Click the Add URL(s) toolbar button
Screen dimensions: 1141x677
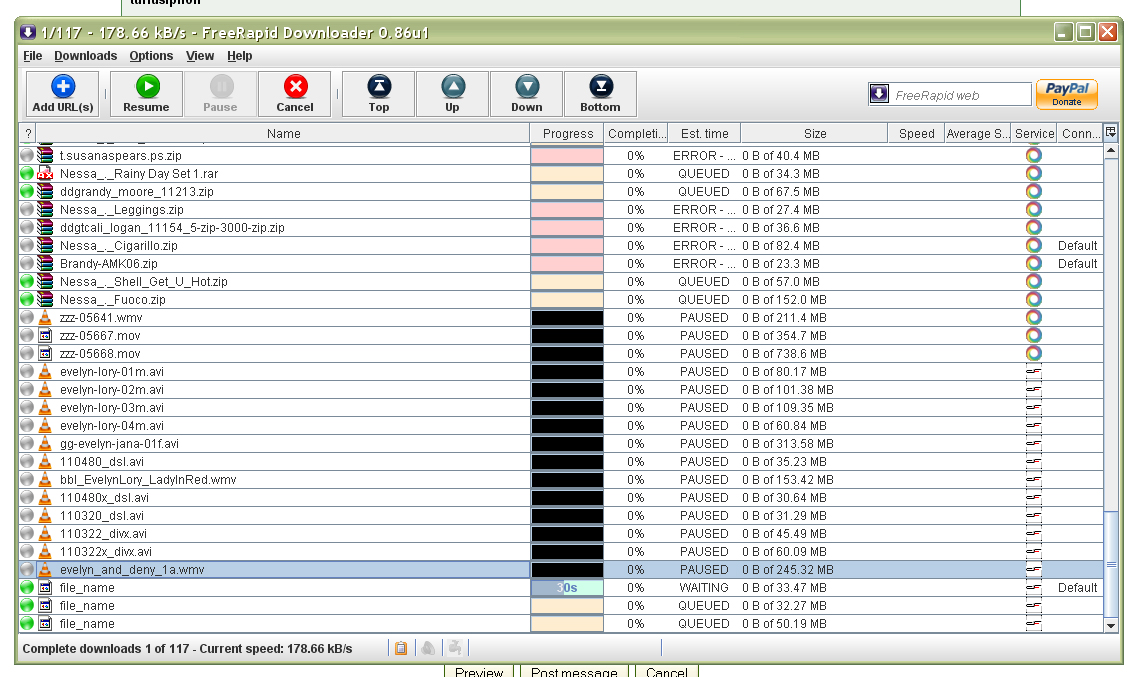pyautogui.click(x=62, y=94)
